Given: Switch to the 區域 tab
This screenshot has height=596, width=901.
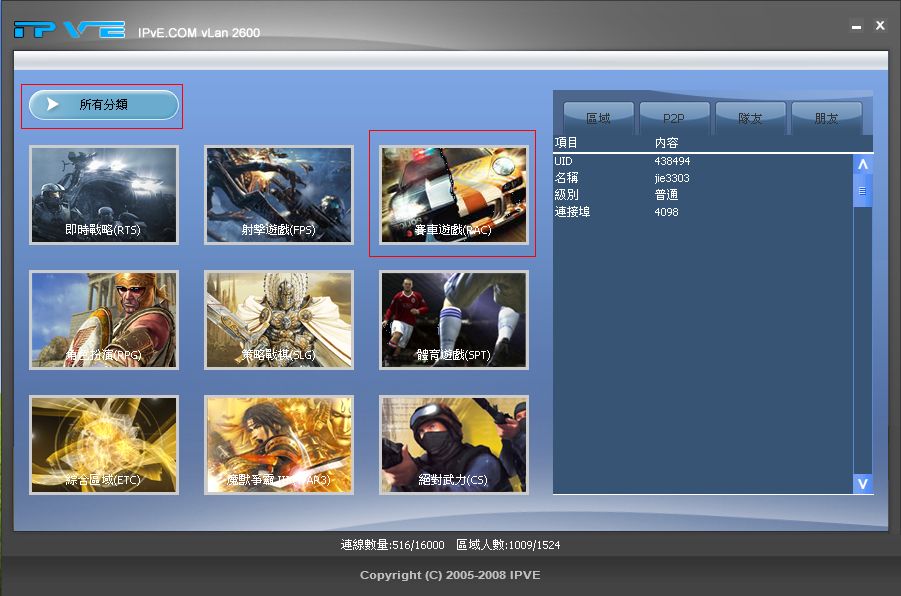Looking at the screenshot, I should tap(598, 118).
